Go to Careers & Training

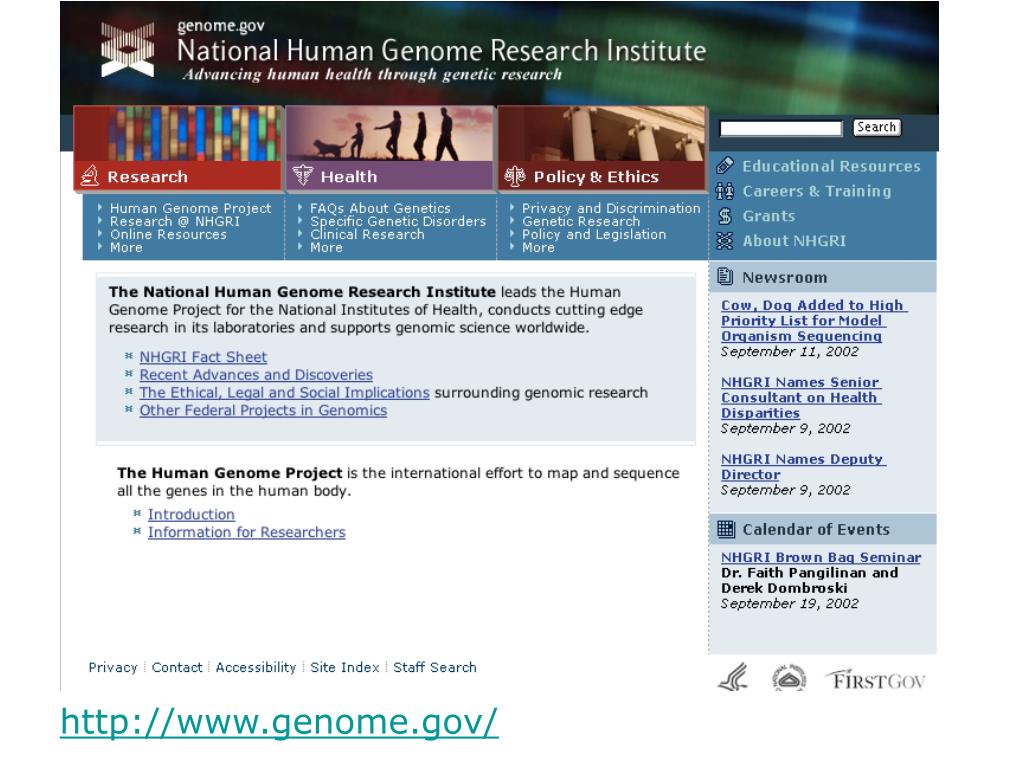coord(816,191)
